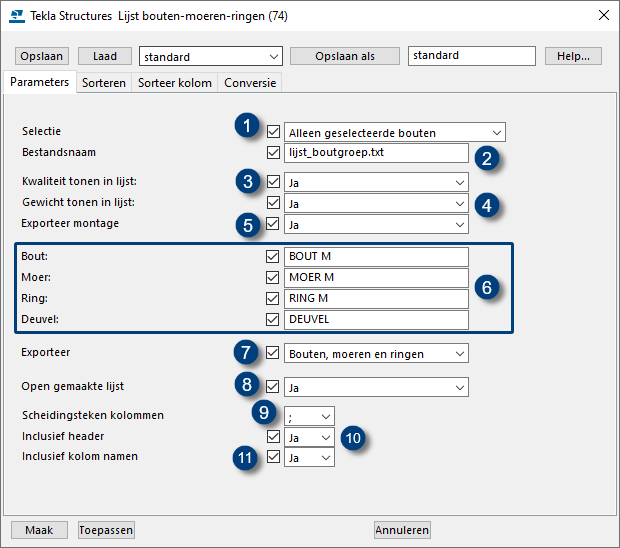Click the Annuleren button
Image resolution: width=620 pixels, height=548 pixels.
(x=403, y=530)
